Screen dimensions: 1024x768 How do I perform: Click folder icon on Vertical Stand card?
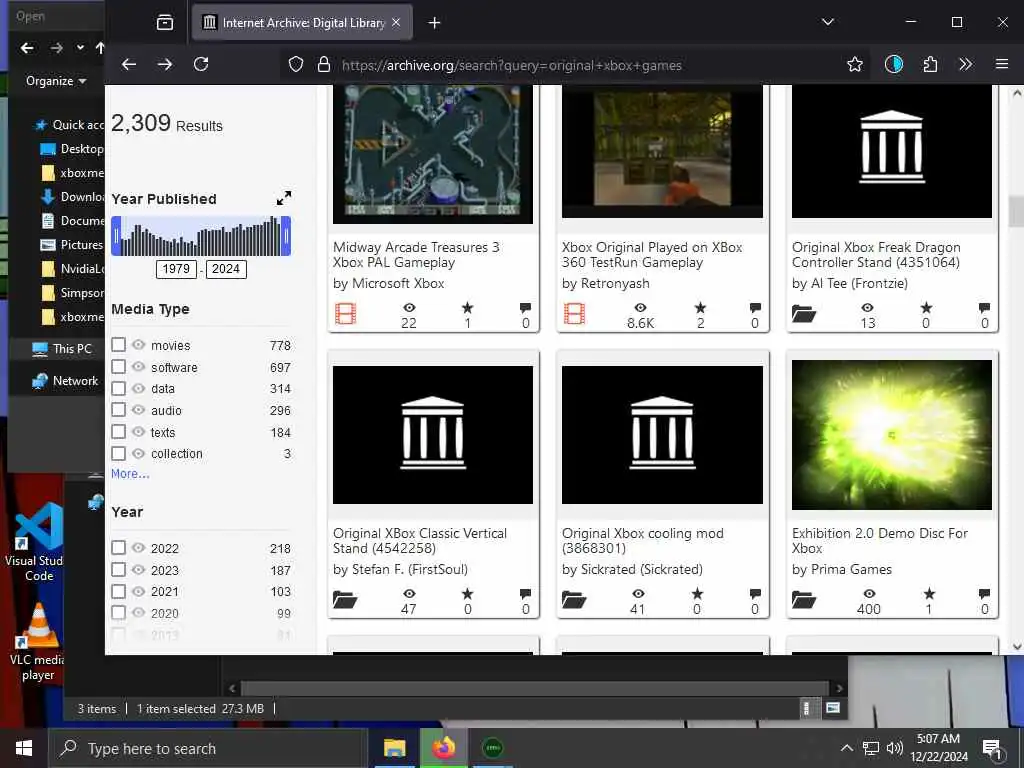(x=345, y=600)
